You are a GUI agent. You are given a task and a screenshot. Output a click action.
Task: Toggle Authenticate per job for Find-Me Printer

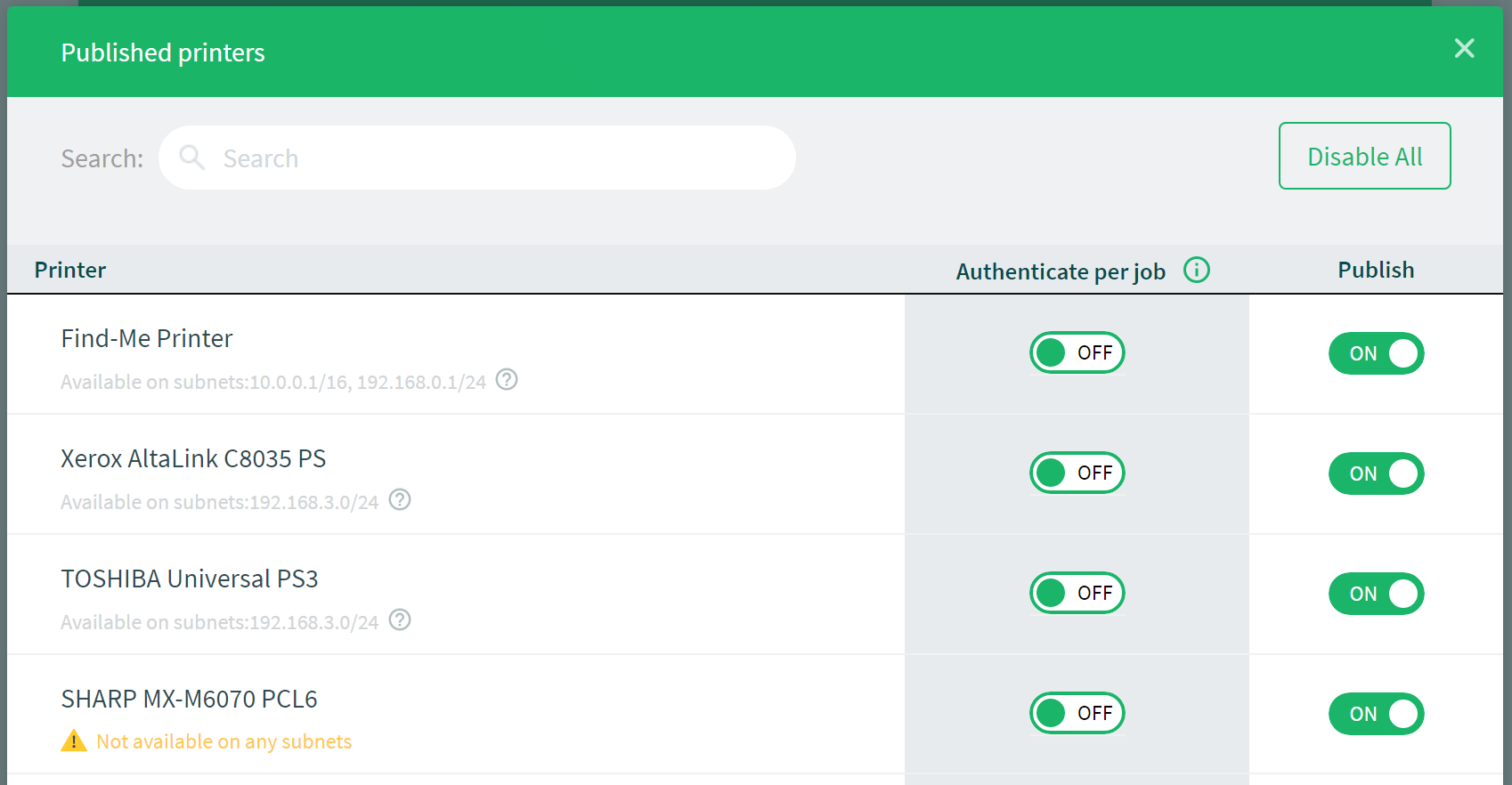click(1077, 352)
